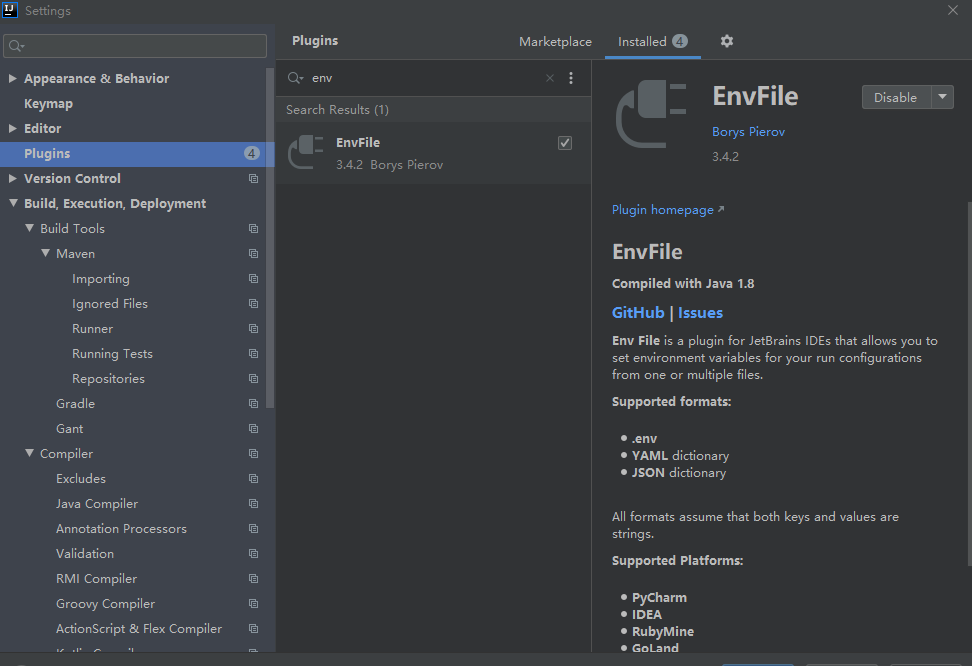Click the plugin search magnifier icon
972x666 pixels.
pyautogui.click(x=295, y=78)
